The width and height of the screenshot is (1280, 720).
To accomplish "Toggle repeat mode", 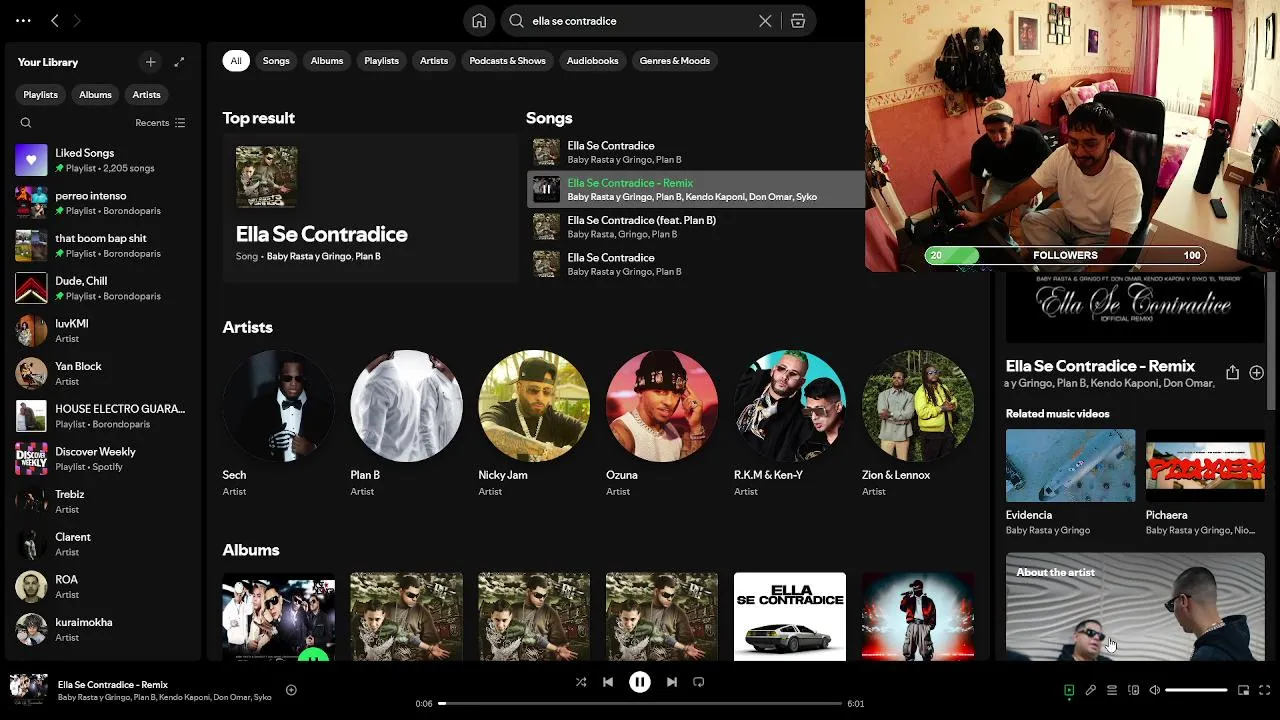I will (x=699, y=682).
